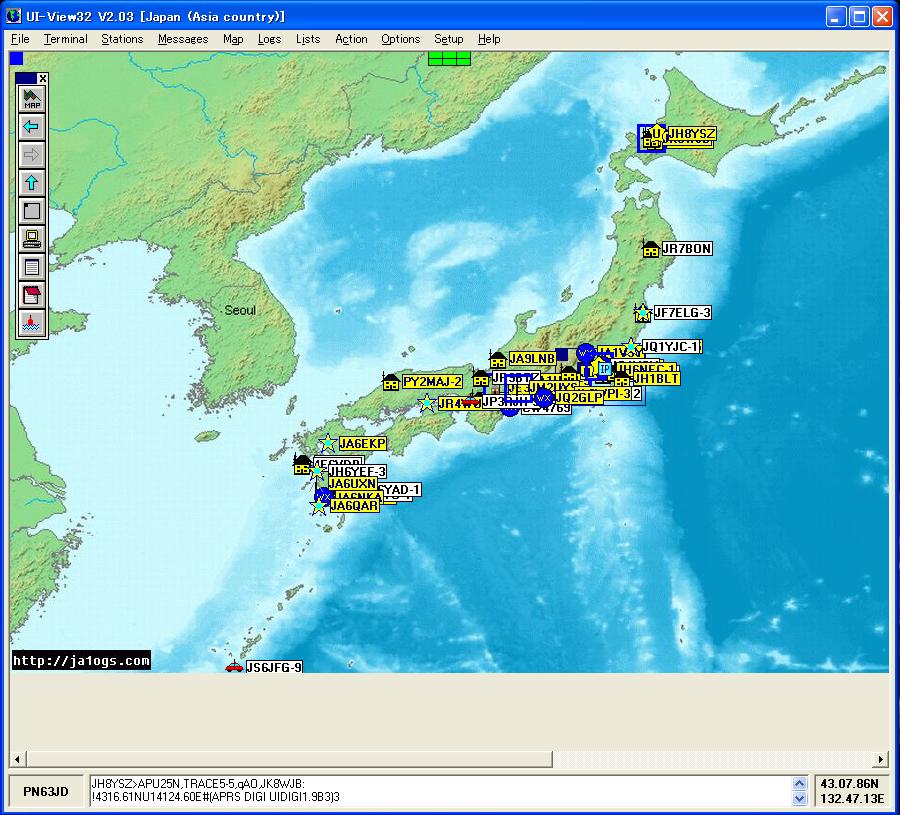Open the Setup menu
900x815 pixels.
point(448,39)
